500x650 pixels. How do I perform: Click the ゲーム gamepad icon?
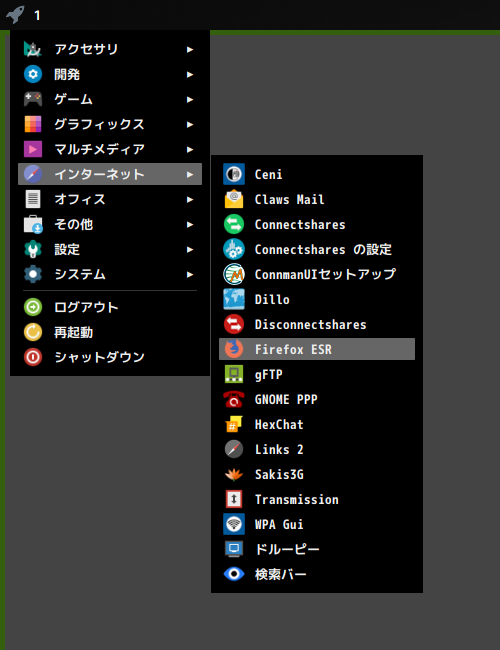33,99
